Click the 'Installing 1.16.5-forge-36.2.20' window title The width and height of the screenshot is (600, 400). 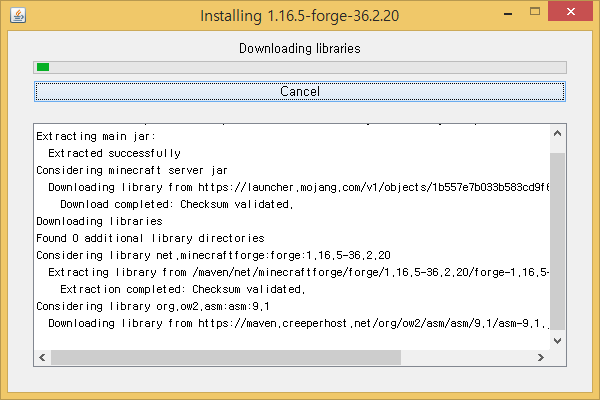point(300,16)
